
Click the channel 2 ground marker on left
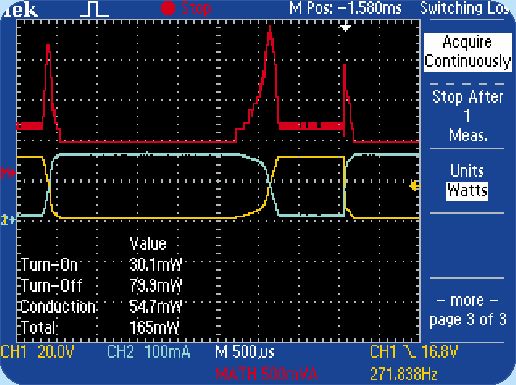click(x=7, y=220)
